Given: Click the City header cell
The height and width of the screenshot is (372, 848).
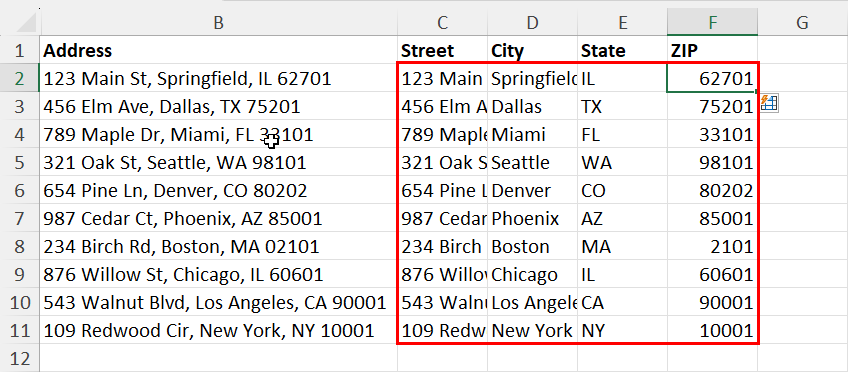Looking at the screenshot, I should pyautogui.click(x=533, y=50).
